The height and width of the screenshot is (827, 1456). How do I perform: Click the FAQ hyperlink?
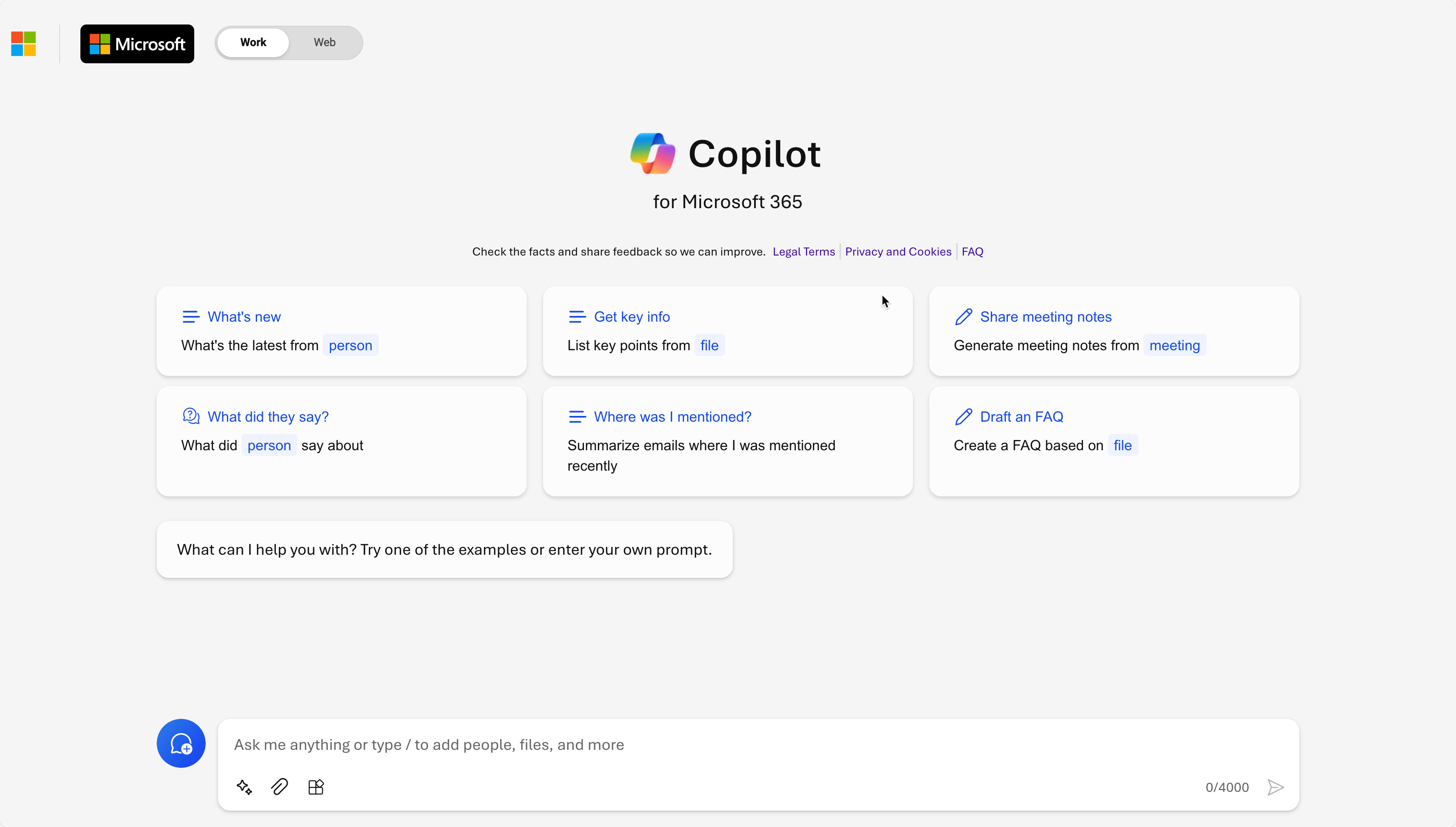pyautogui.click(x=972, y=251)
